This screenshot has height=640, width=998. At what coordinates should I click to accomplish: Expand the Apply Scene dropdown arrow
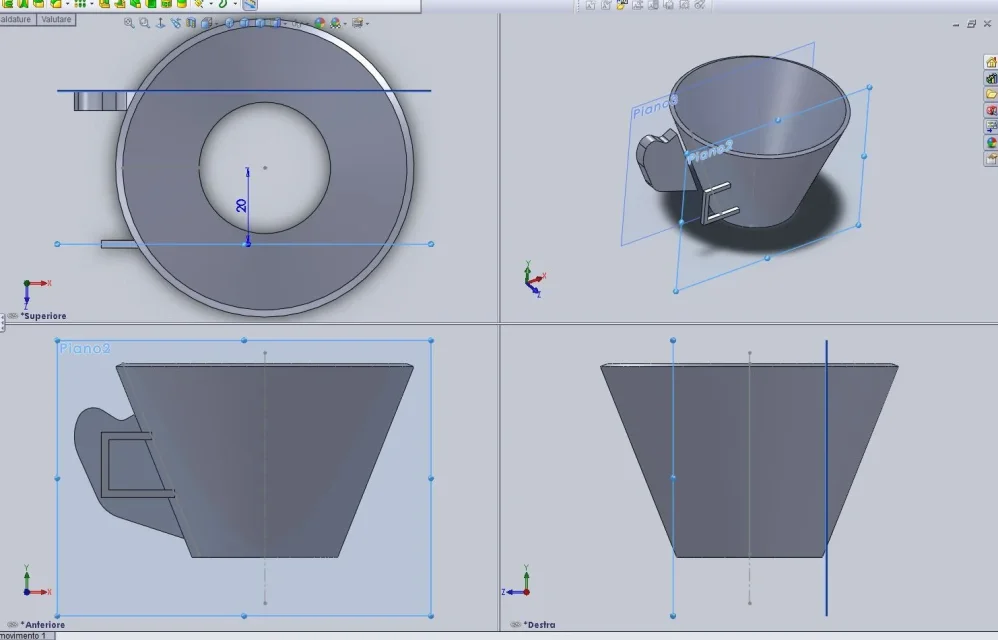coord(345,24)
